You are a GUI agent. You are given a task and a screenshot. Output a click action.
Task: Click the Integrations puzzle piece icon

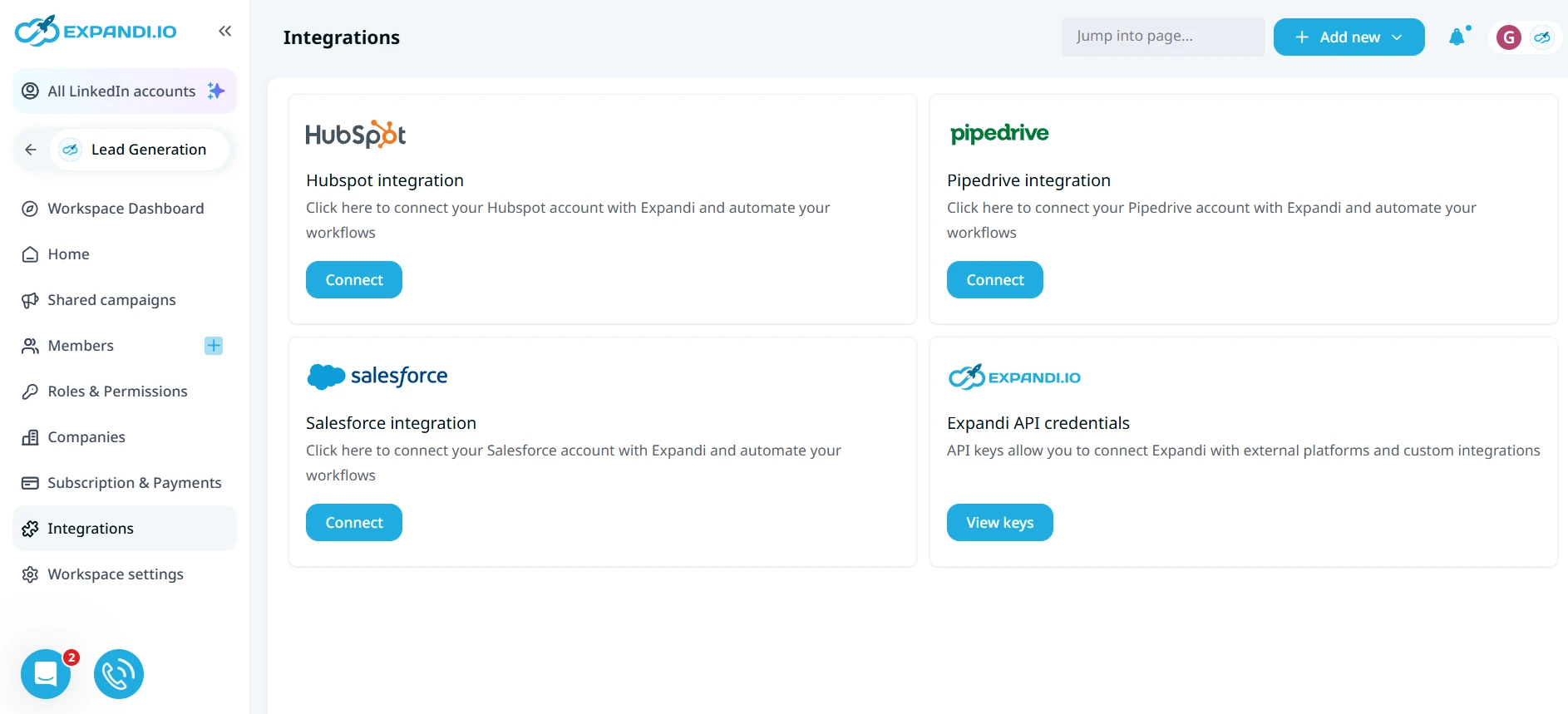[x=30, y=529]
